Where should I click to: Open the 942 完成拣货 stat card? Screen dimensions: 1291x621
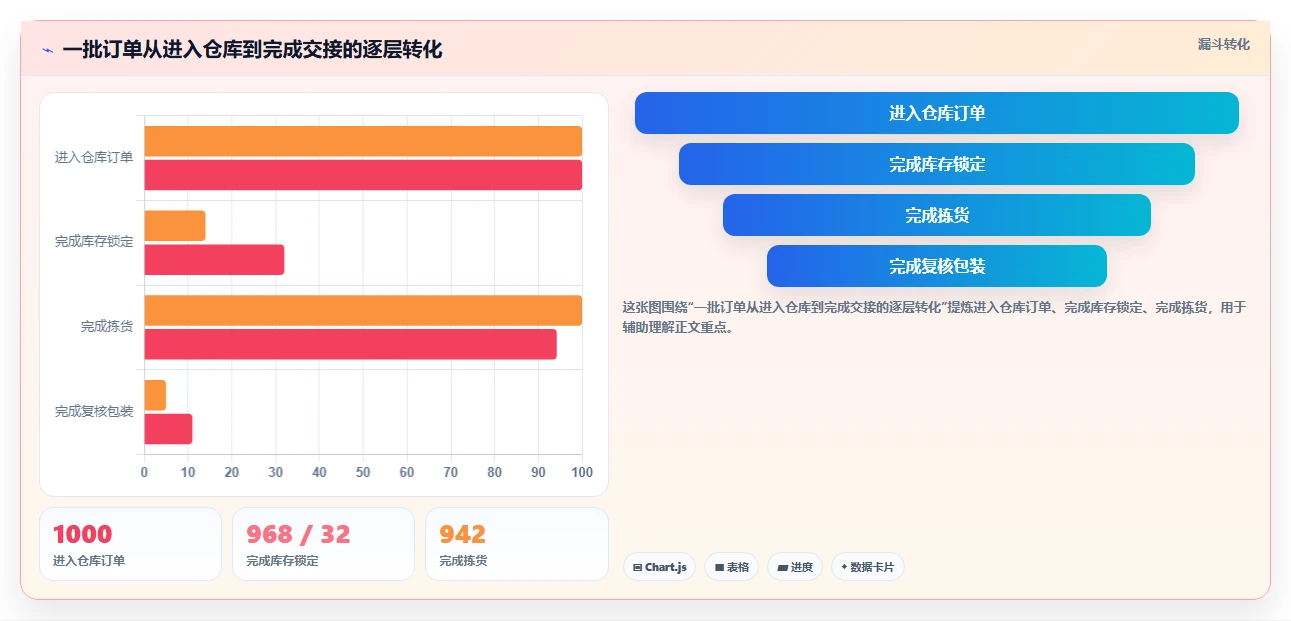coord(517,544)
